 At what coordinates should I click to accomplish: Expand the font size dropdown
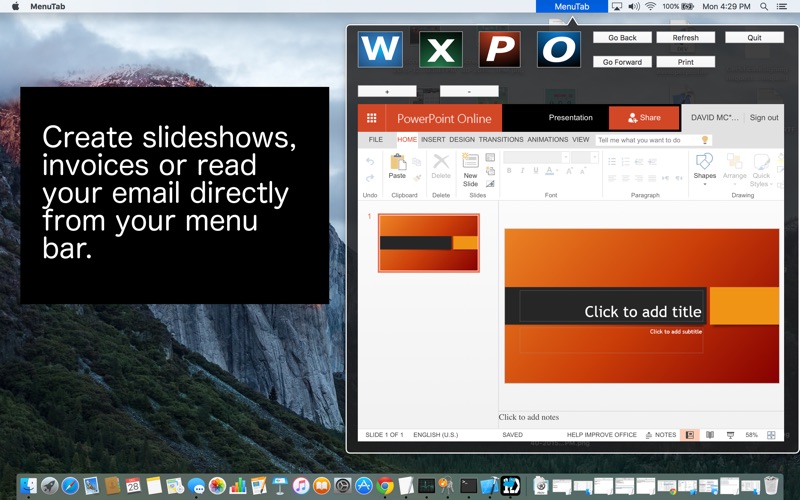[594, 157]
